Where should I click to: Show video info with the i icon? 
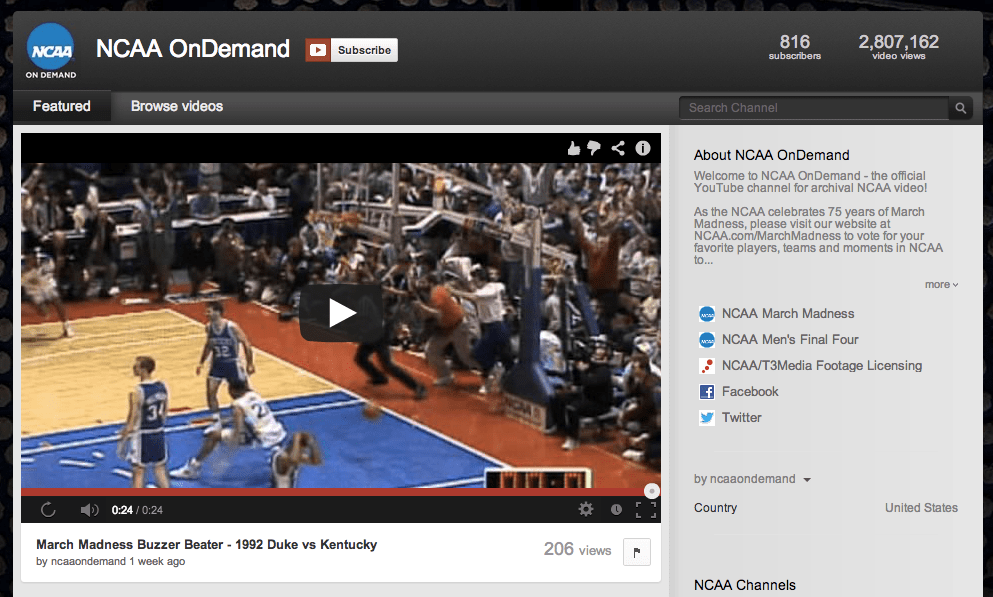[x=643, y=148]
